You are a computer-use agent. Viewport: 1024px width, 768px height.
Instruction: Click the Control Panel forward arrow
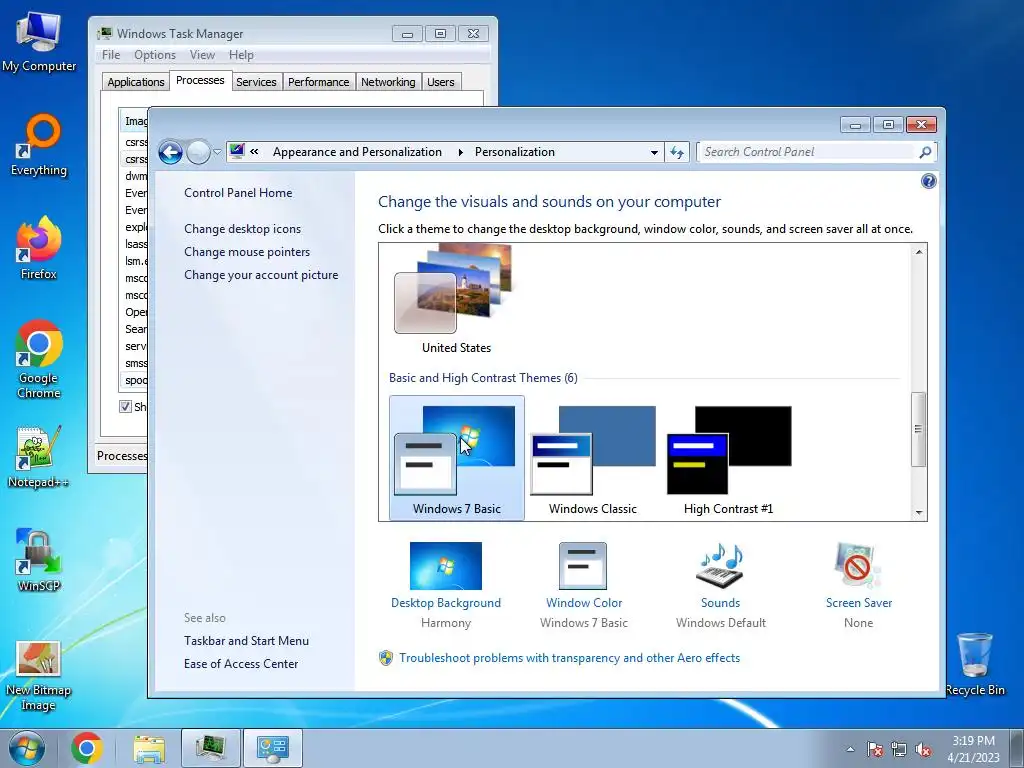tap(199, 152)
